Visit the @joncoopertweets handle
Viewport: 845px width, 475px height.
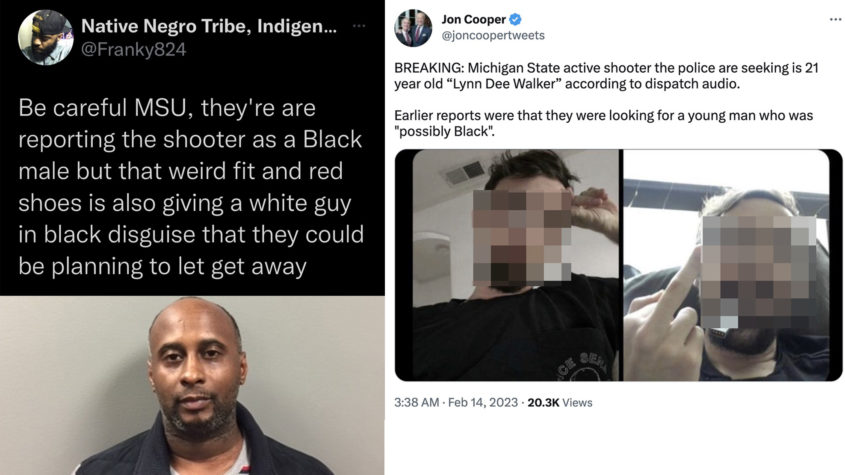coord(493,36)
